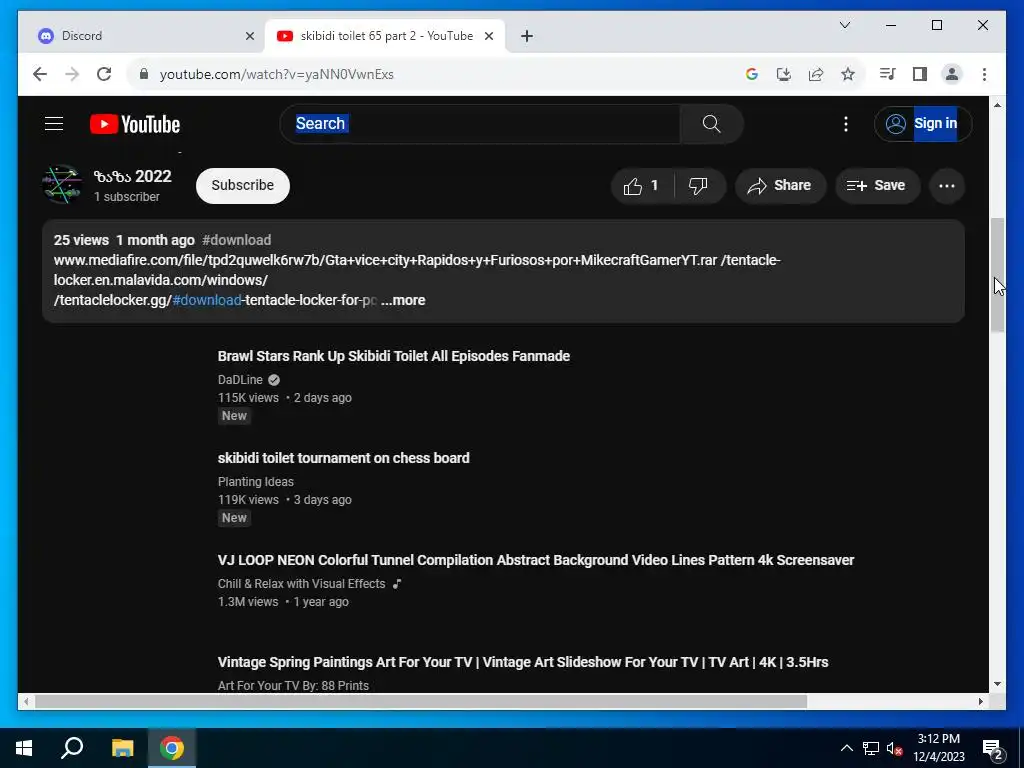Screen dimensions: 1024x768
Task: Select the skibidi toilet 65 part 2 tab
Action: (x=385, y=36)
